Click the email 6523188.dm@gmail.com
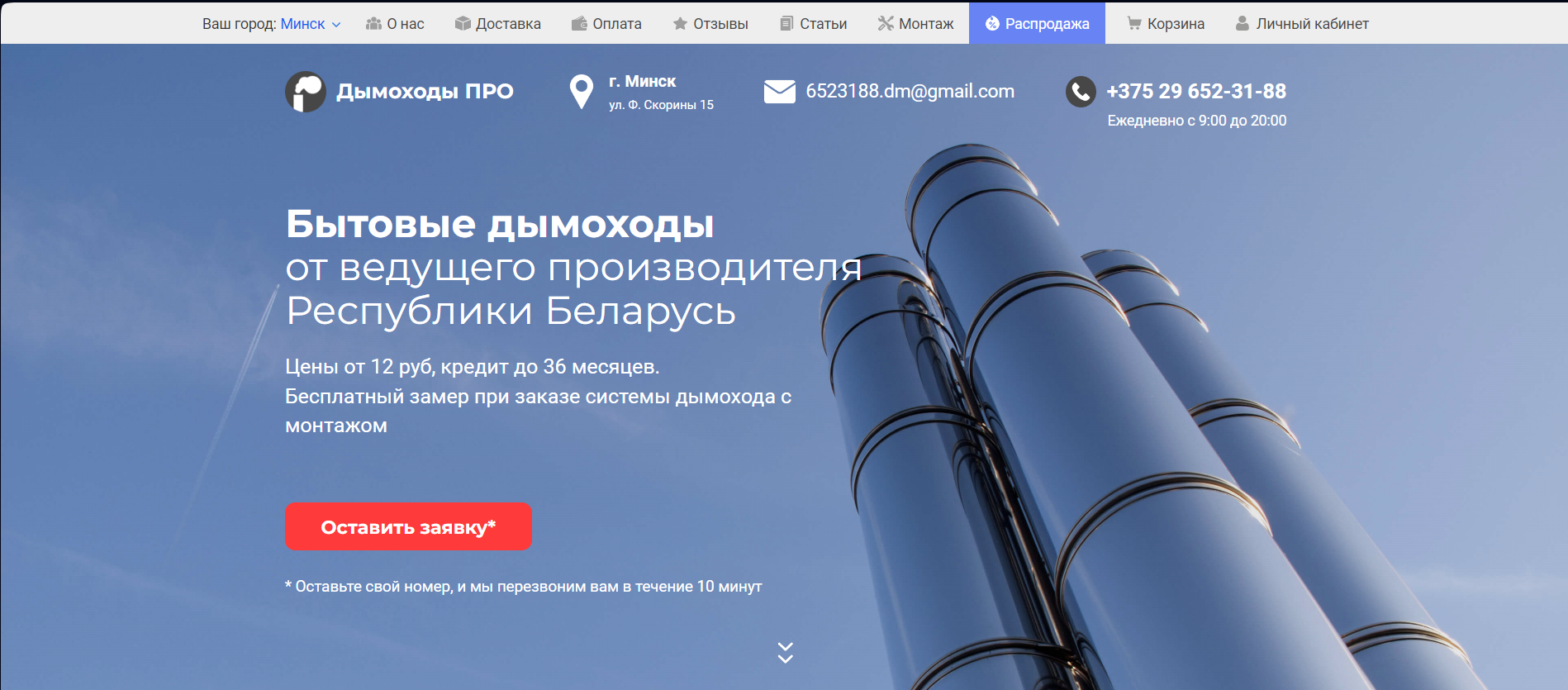The image size is (1568, 690). (x=910, y=91)
